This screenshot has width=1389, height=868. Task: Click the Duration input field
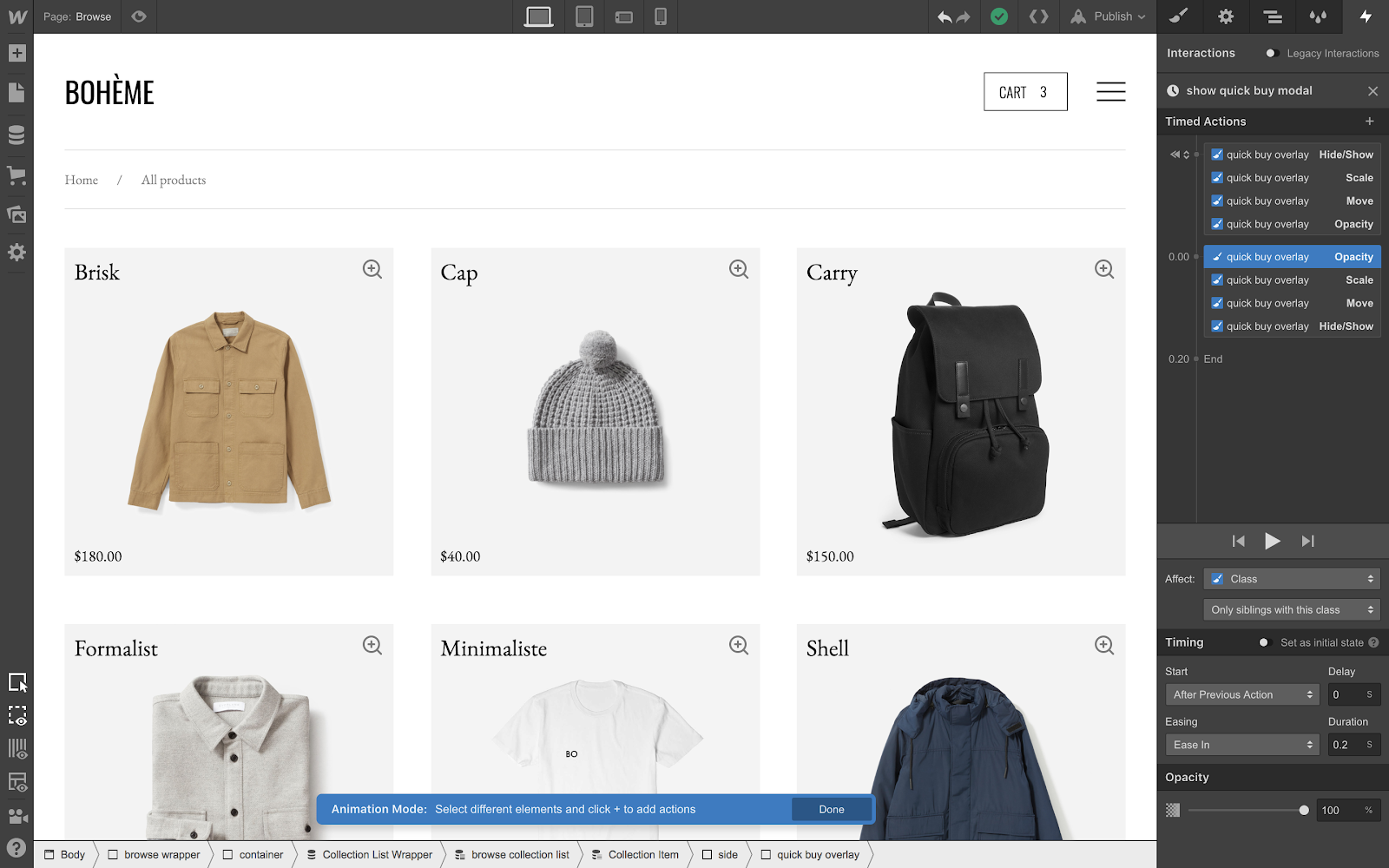(x=1354, y=745)
